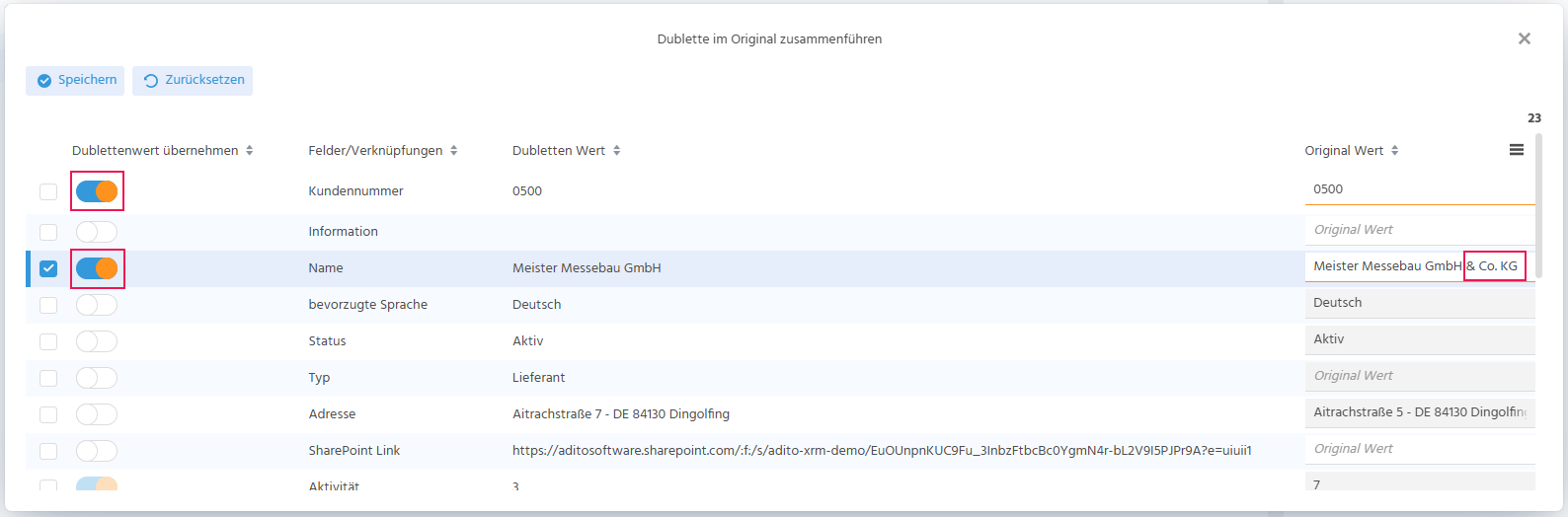Check the Typ row checkbox

click(48, 378)
